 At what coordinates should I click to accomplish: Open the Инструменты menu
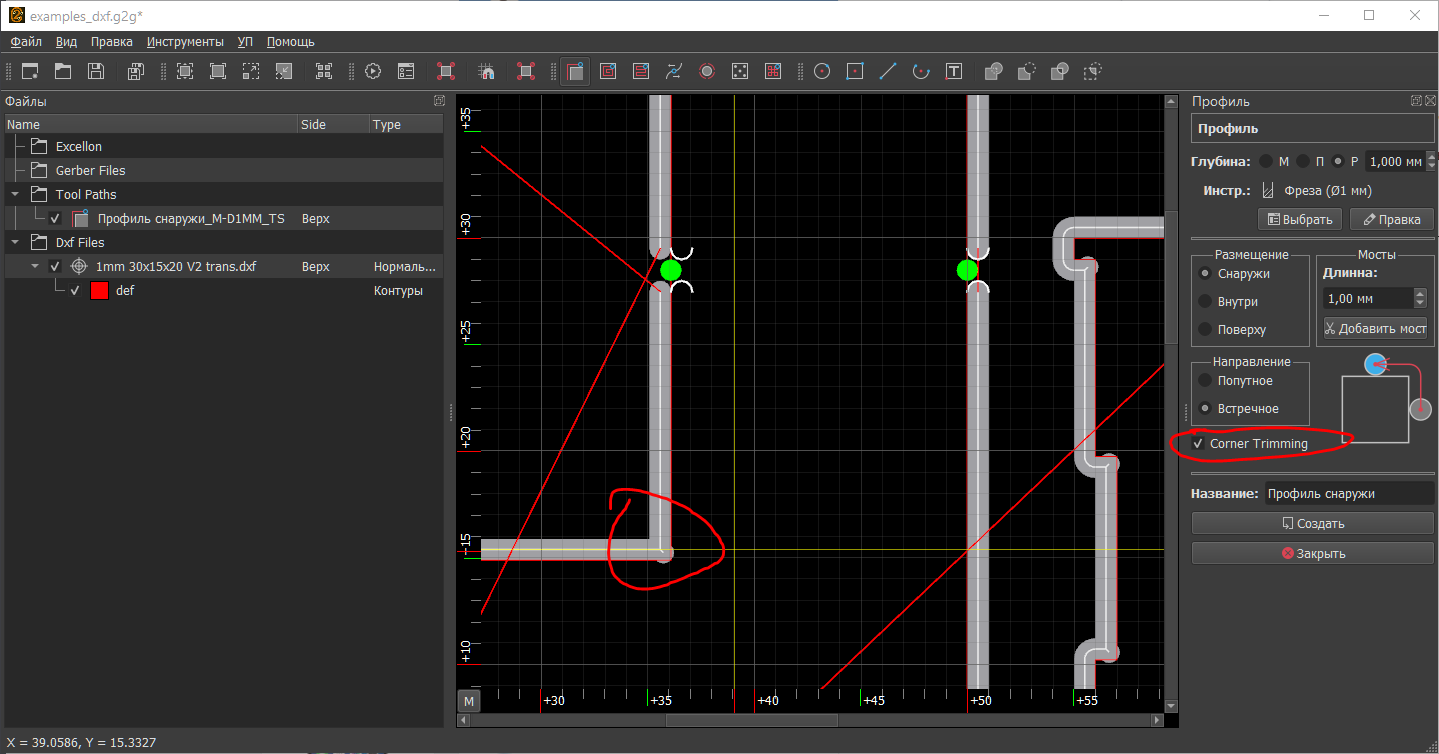pyautogui.click(x=185, y=42)
